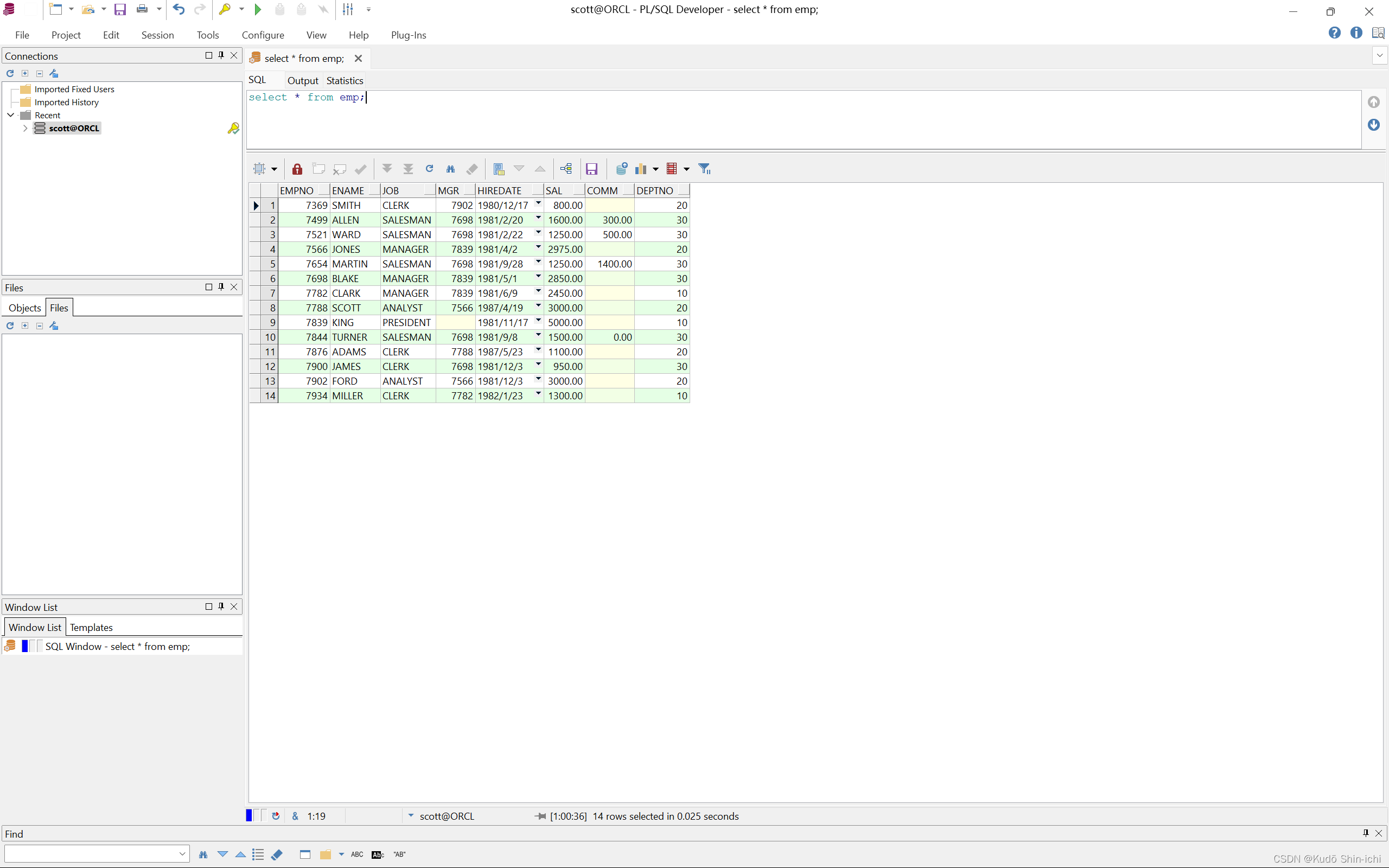Open the Configure menu
1389x868 pixels.
263,35
